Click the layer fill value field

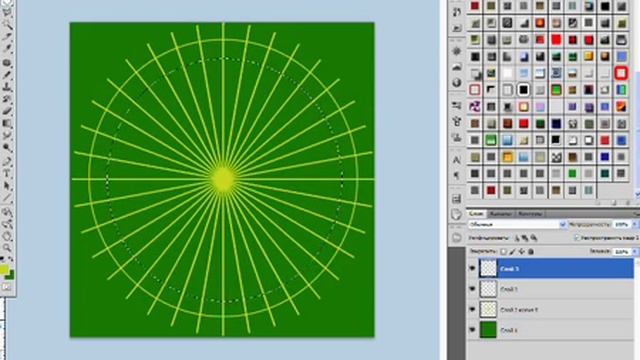tap(622, 252)
